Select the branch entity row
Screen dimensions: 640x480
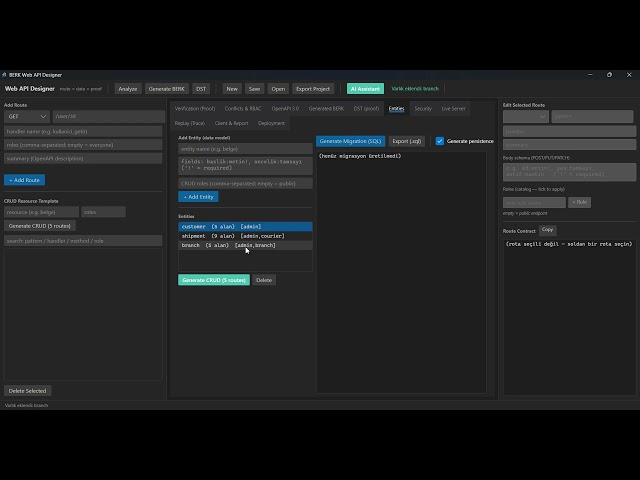[x=245, y=245]
